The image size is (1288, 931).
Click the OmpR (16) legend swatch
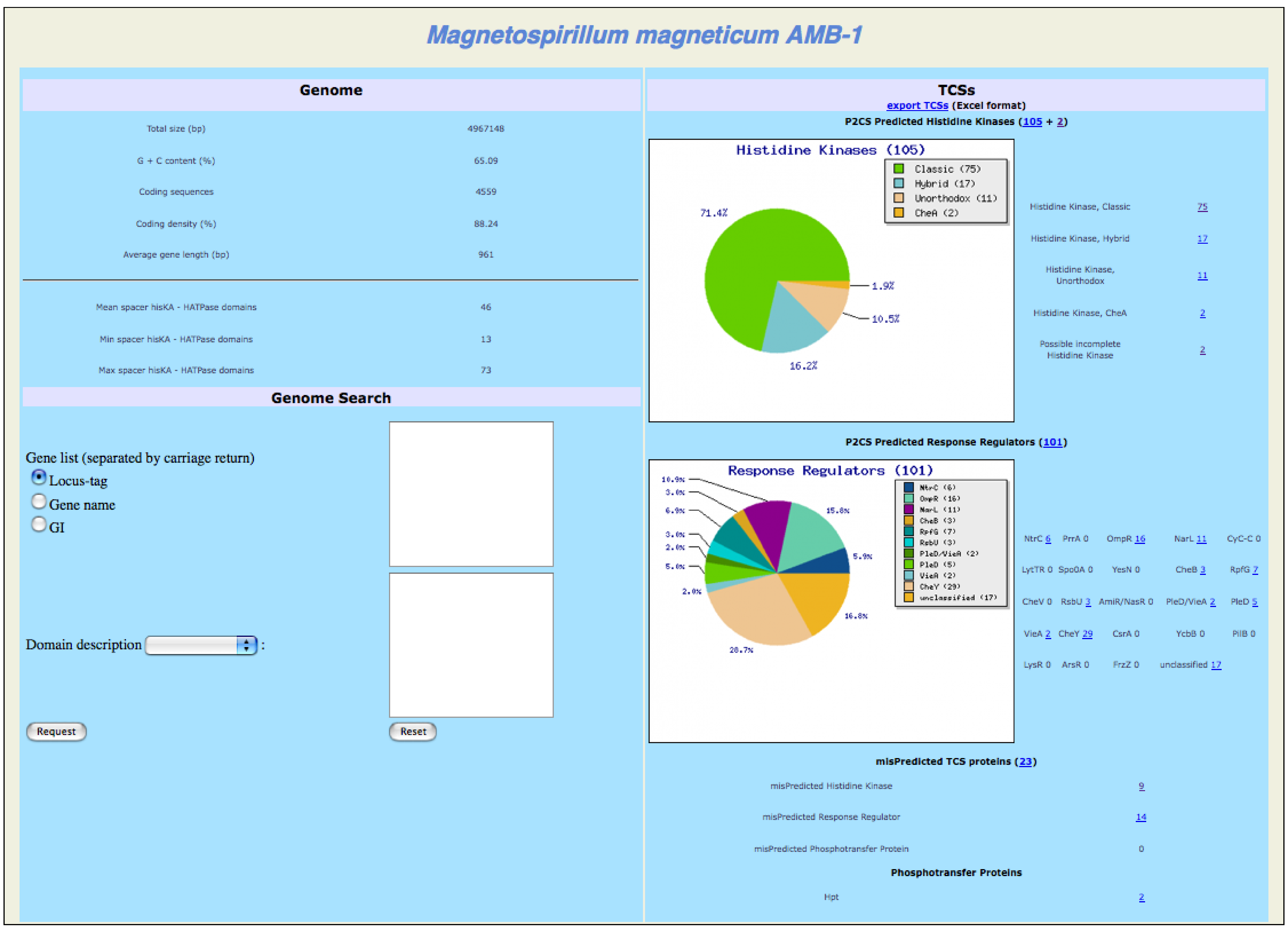tap(909, 498)
